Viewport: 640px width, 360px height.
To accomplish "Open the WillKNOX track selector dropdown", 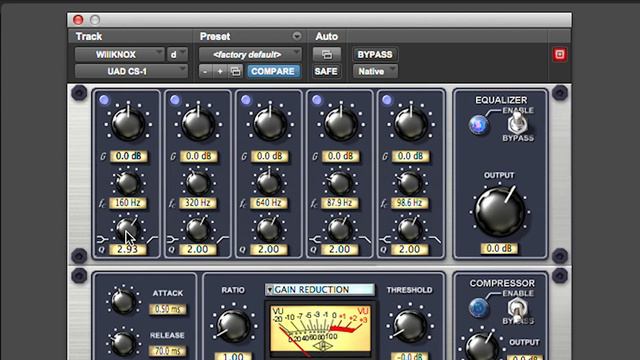I will pos(119,54).
